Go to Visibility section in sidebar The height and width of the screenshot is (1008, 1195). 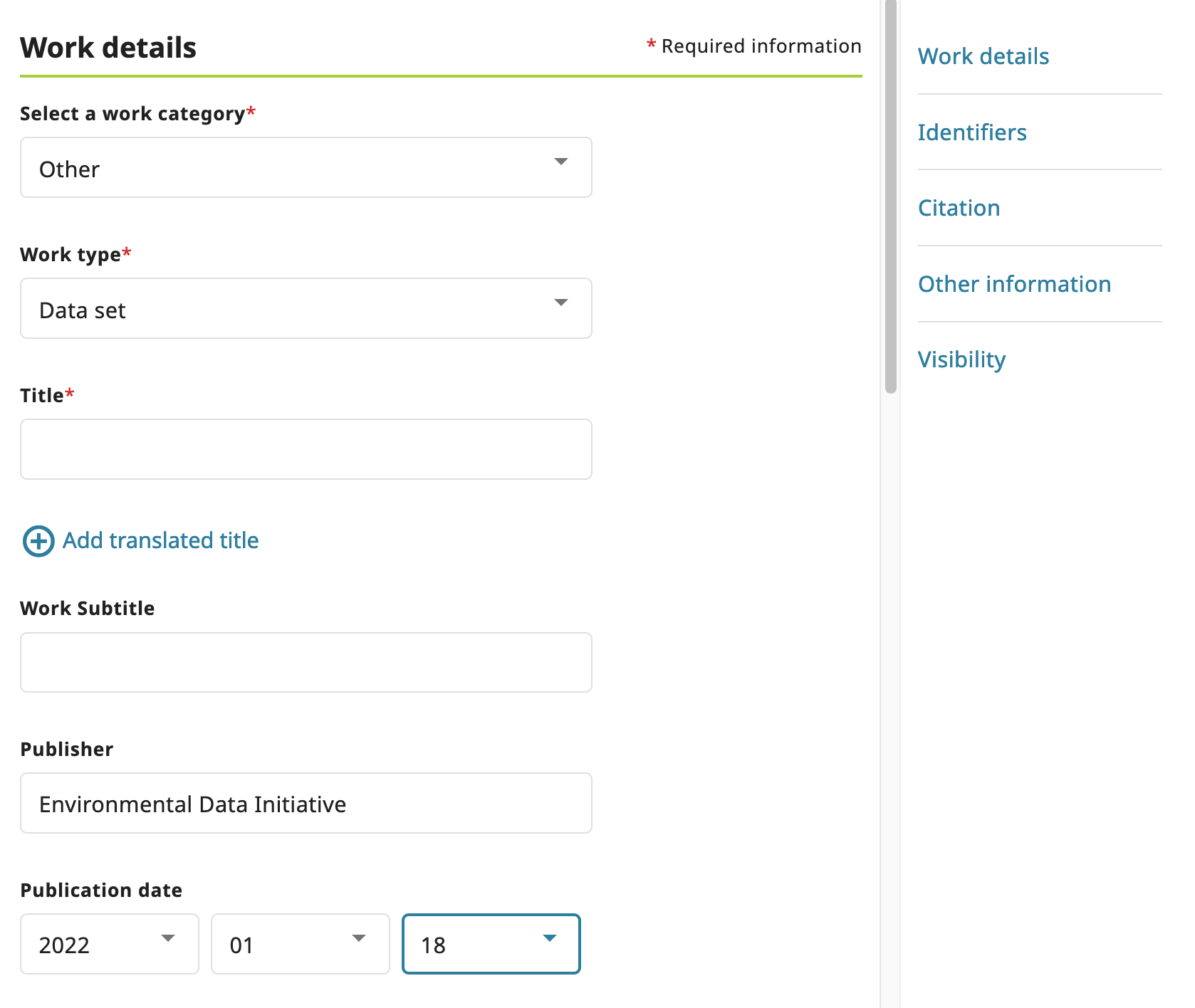961,359
